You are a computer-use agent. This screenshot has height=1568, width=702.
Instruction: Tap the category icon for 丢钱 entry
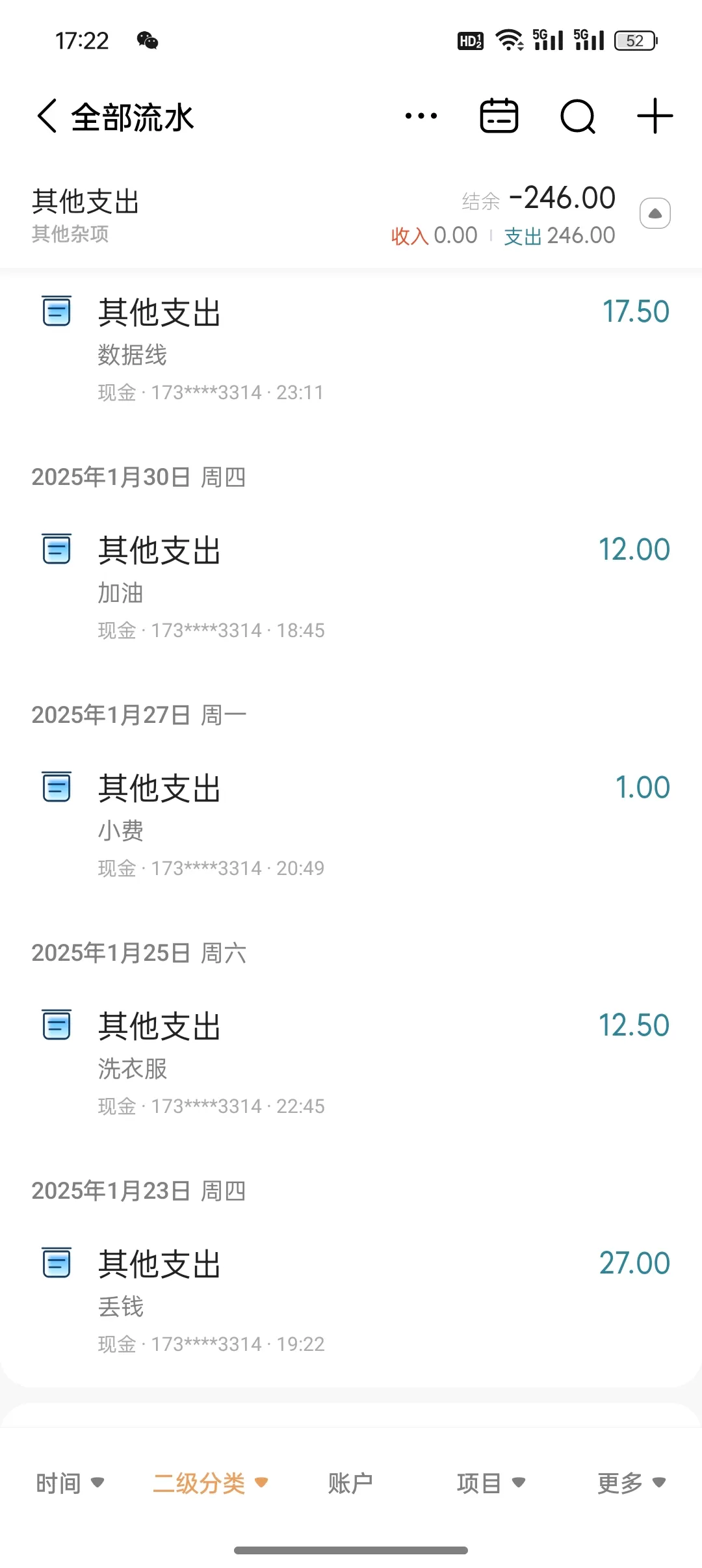[57, 1263]
